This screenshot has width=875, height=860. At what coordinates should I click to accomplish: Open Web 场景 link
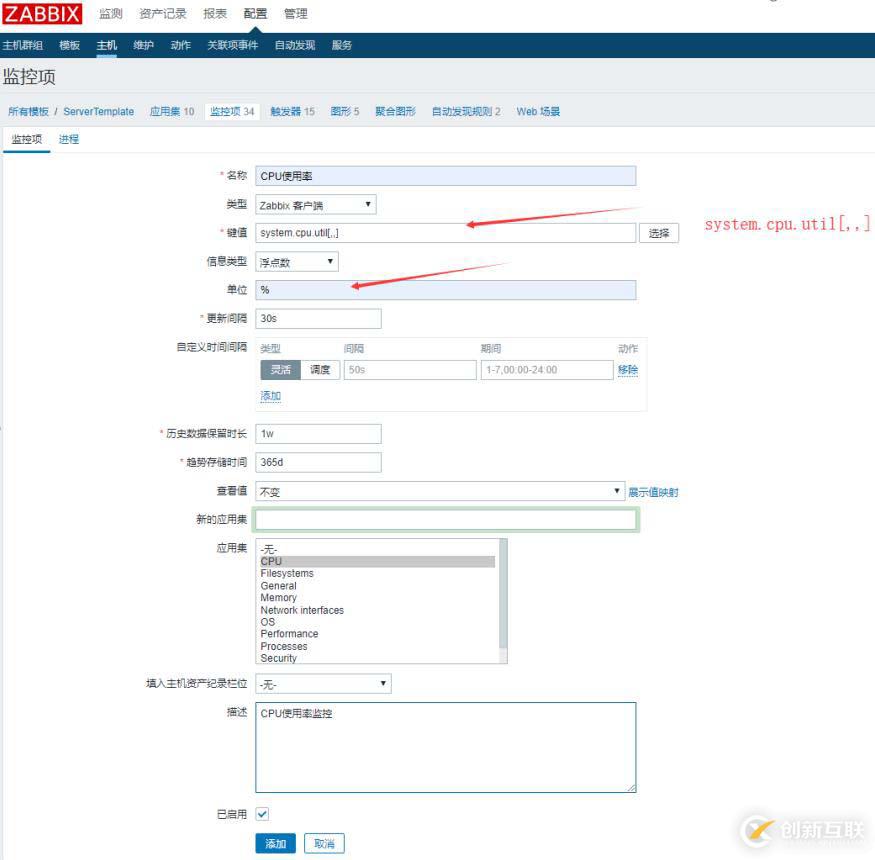coord(538,112)
